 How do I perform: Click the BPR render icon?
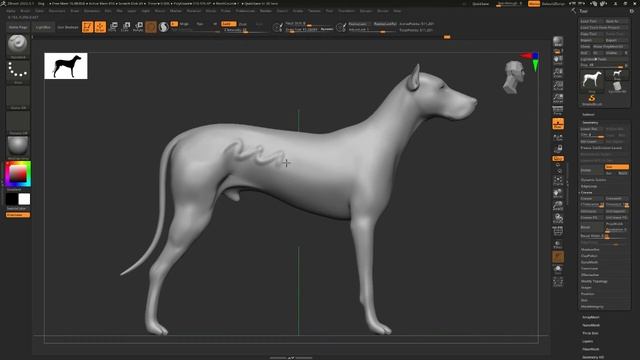click(x=558, y=42)
